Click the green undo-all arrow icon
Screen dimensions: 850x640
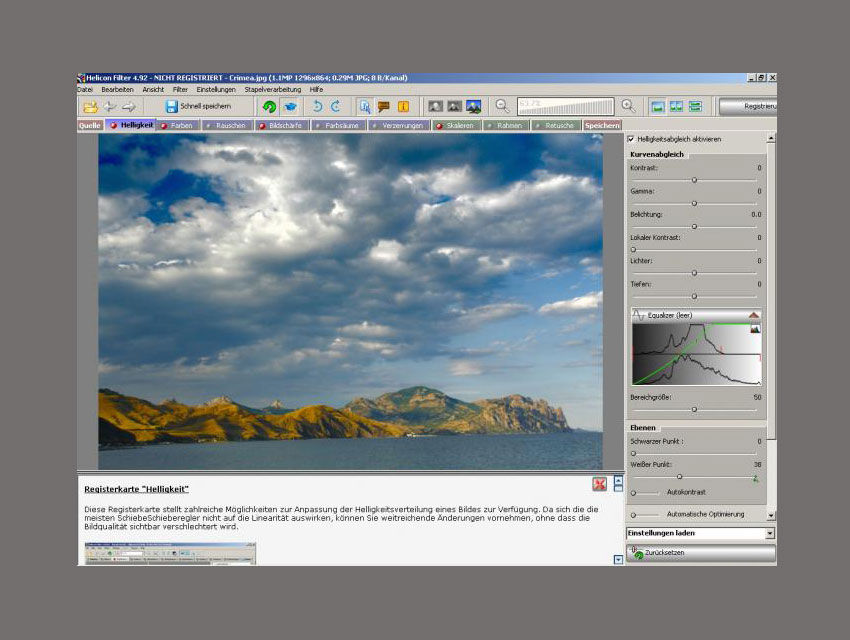[x=269, y=107]
